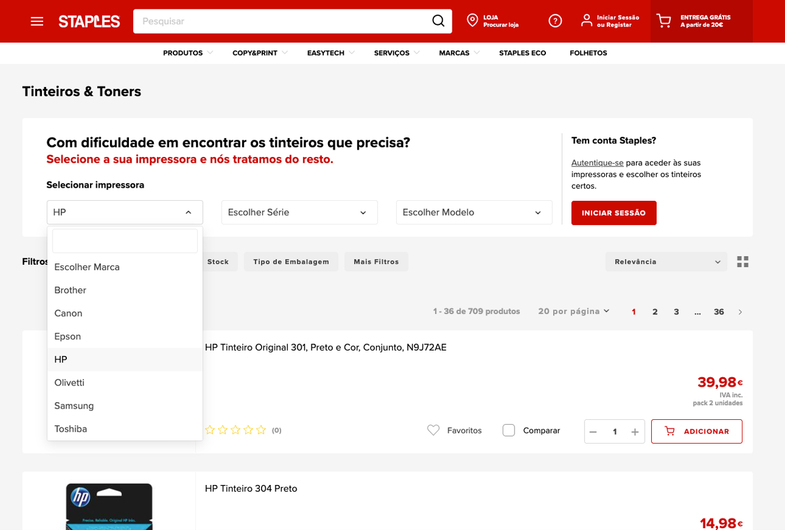Open the hamburger menu icon
The height and width of the screenshot is (530, 785).
[37, 21]
